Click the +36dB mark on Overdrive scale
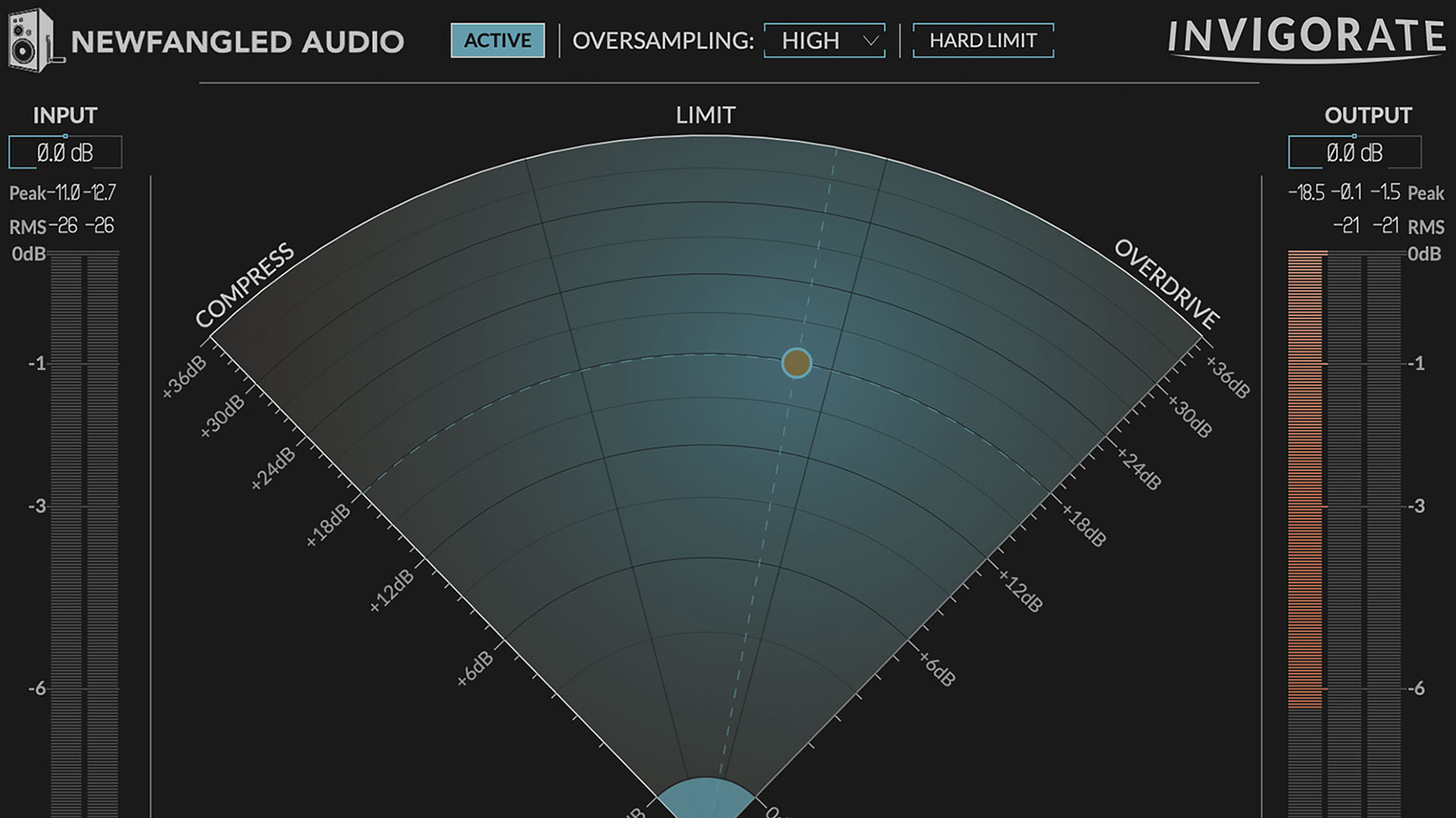 tap(1228, 378)
